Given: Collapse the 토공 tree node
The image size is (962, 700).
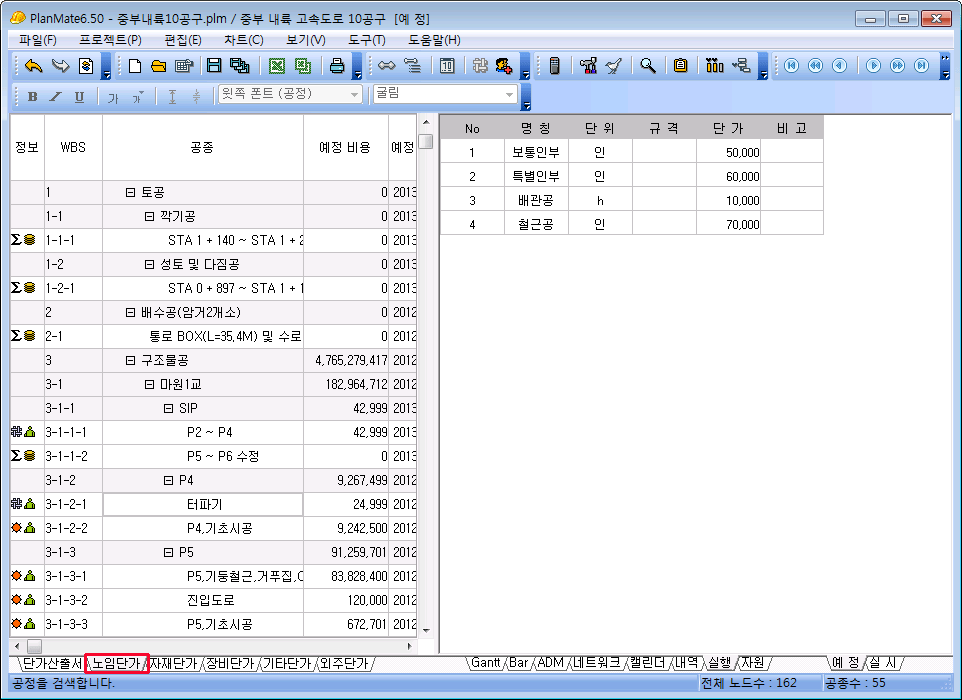Looking at the screenshot, I should [x=130, y=192].
